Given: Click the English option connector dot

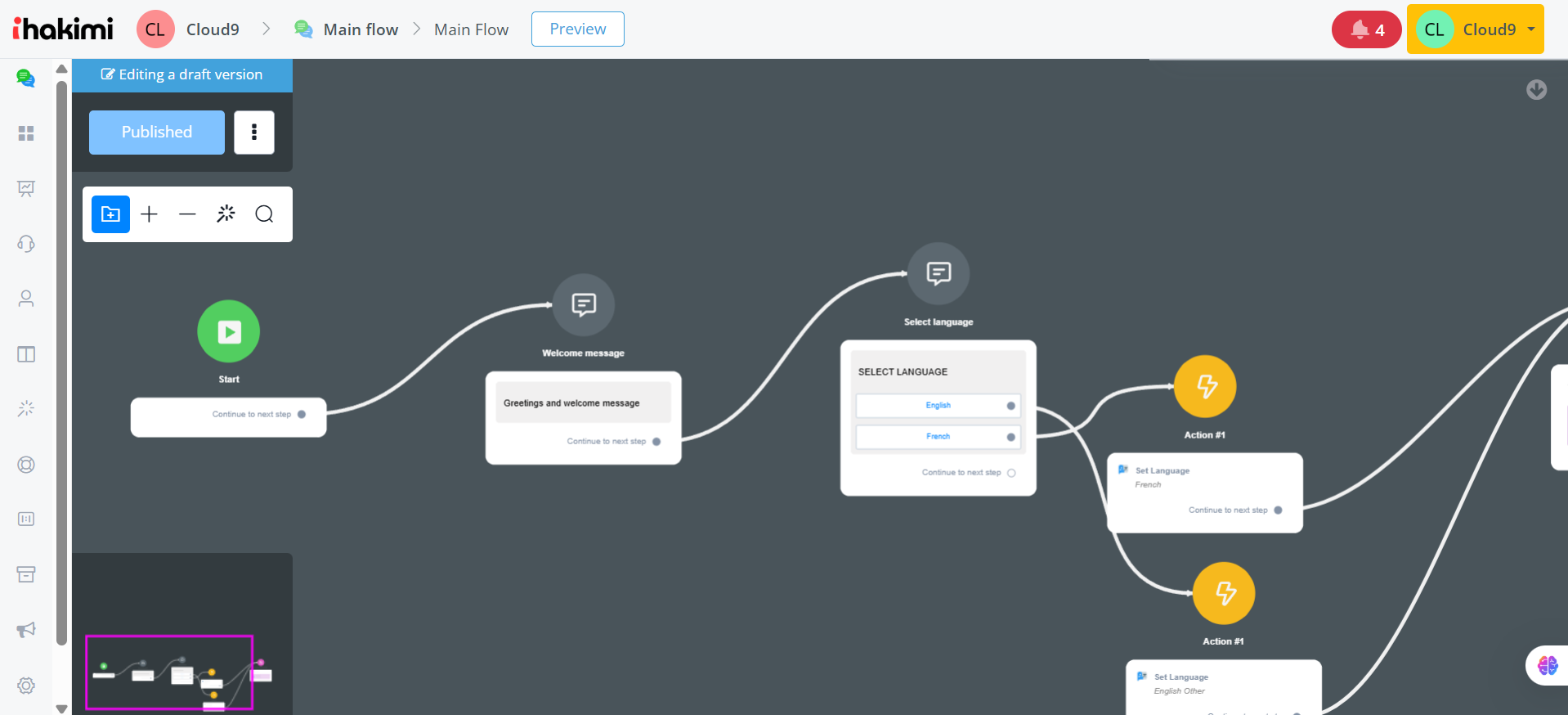Looking at the screenshot, I should pyautogui.click(x=1011, y=406).
